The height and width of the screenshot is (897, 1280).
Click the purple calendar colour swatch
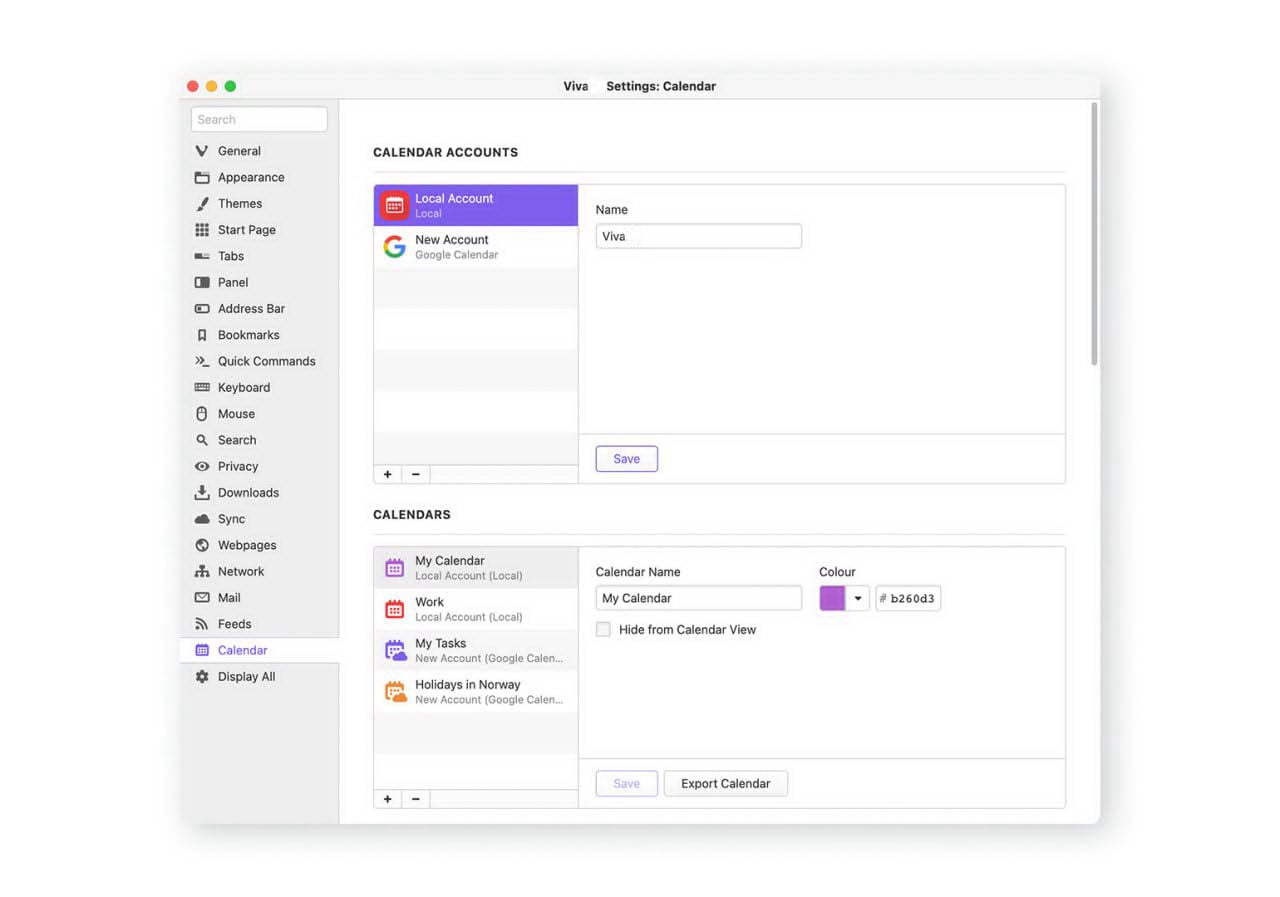pos(832,599)
